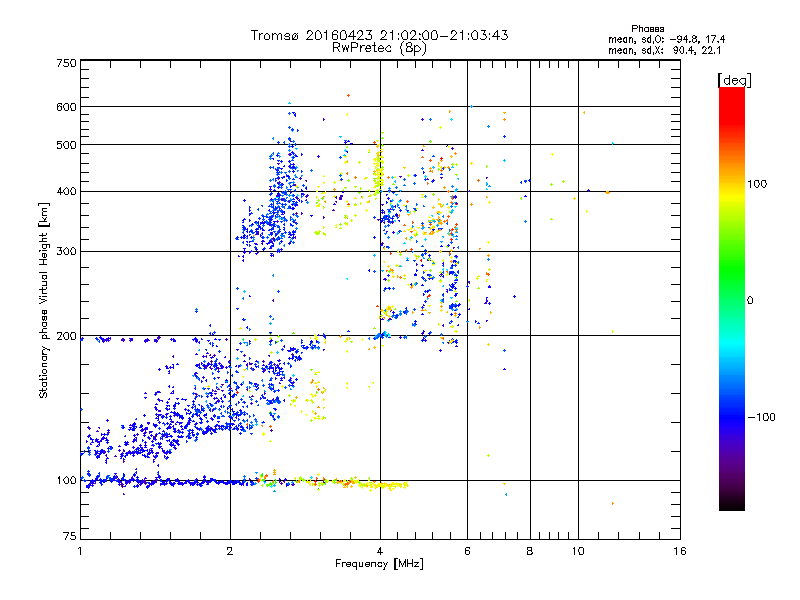Click the "Phases" header label
800x600 pixels.
click(647, 29)
